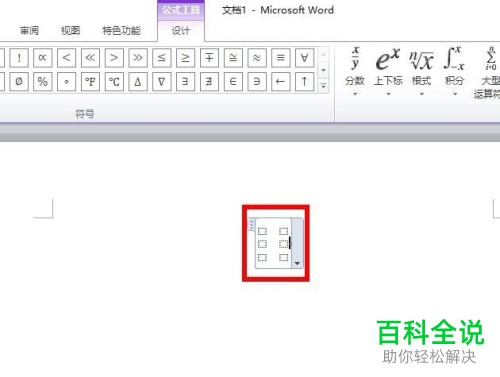500x377 pixels.
Task: Switch to the 审阅 (Review) tab
Action: 29,31
